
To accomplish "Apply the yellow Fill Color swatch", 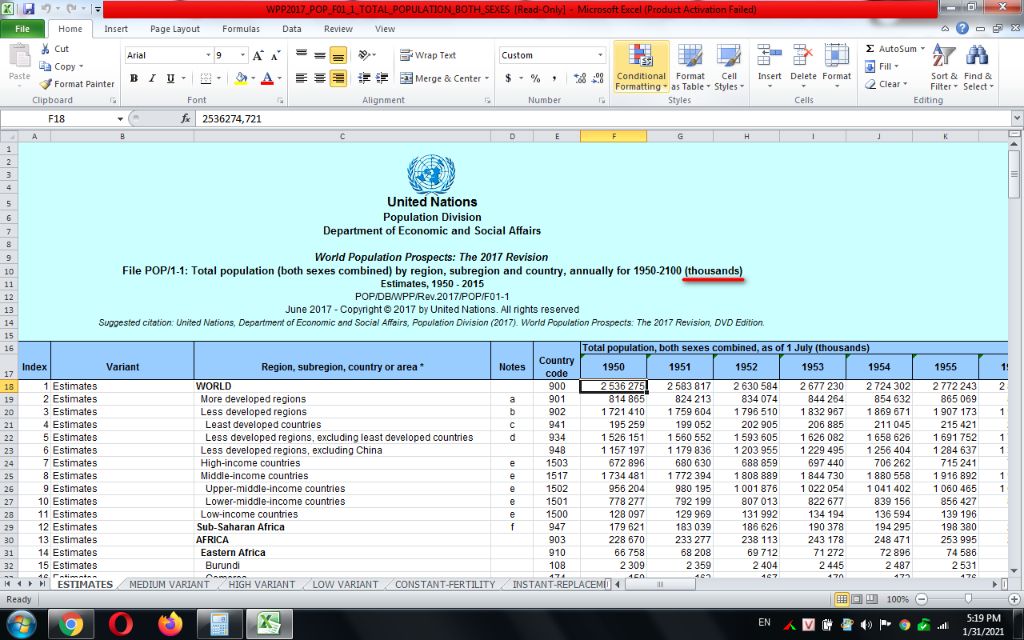I will [x=240, y=78].
